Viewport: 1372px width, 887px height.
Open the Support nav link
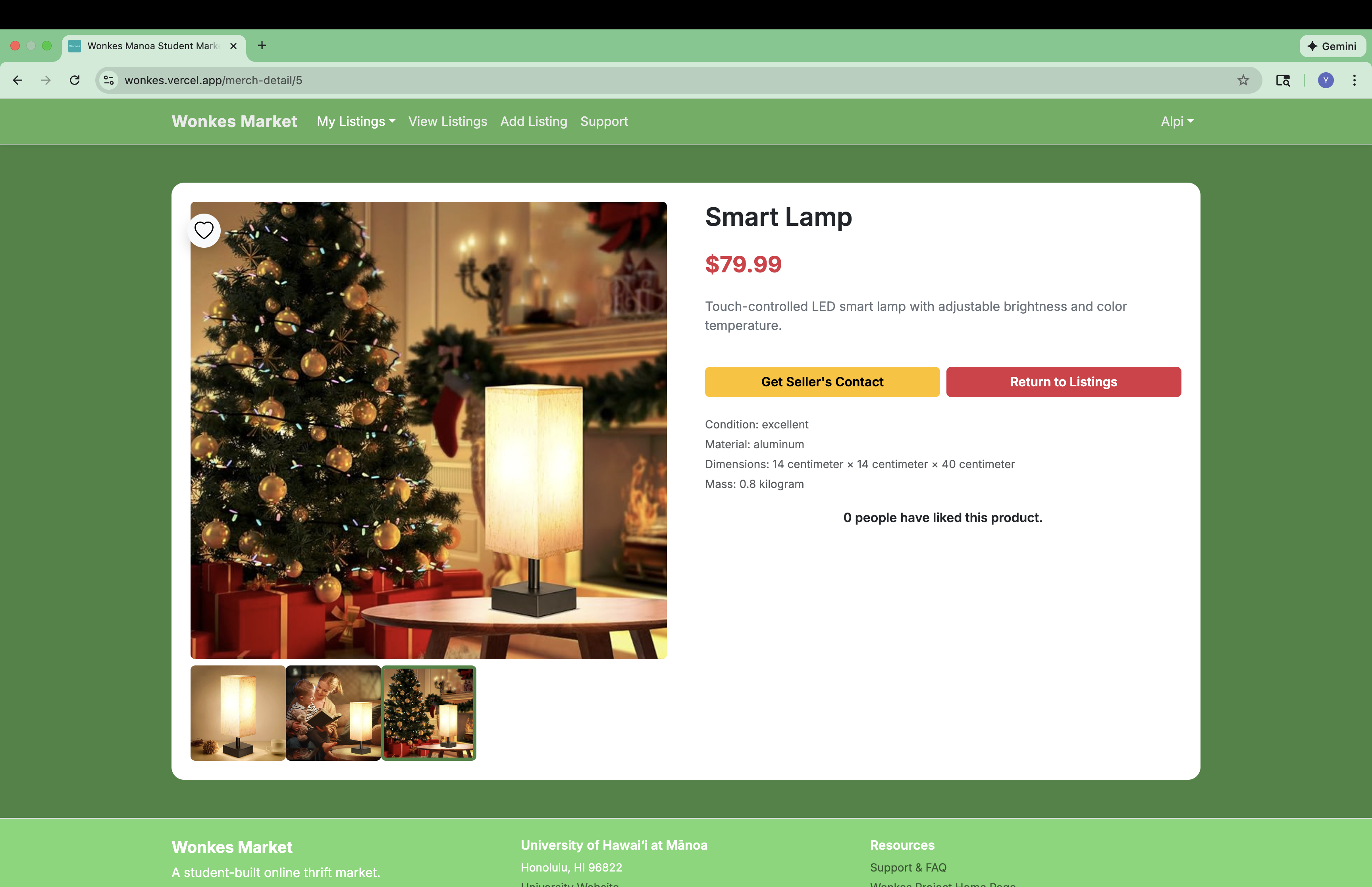604,121
